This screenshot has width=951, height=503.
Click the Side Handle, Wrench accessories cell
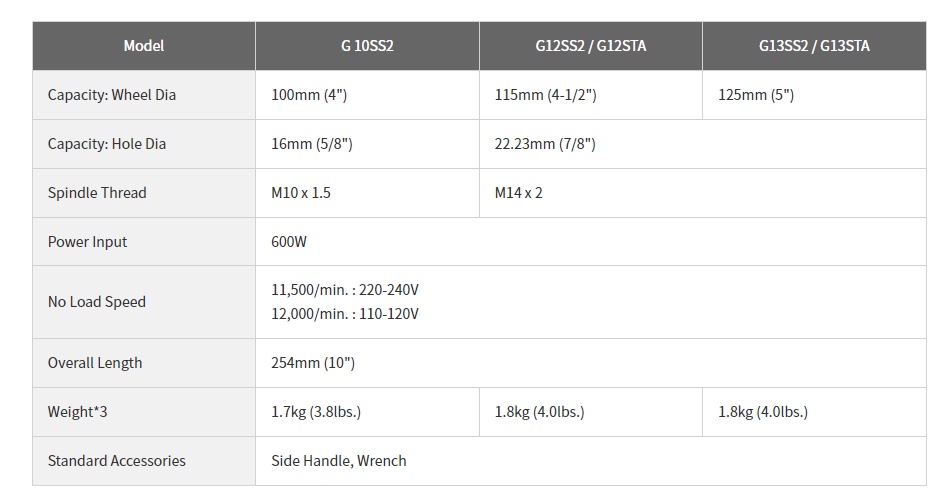[591, 461]
